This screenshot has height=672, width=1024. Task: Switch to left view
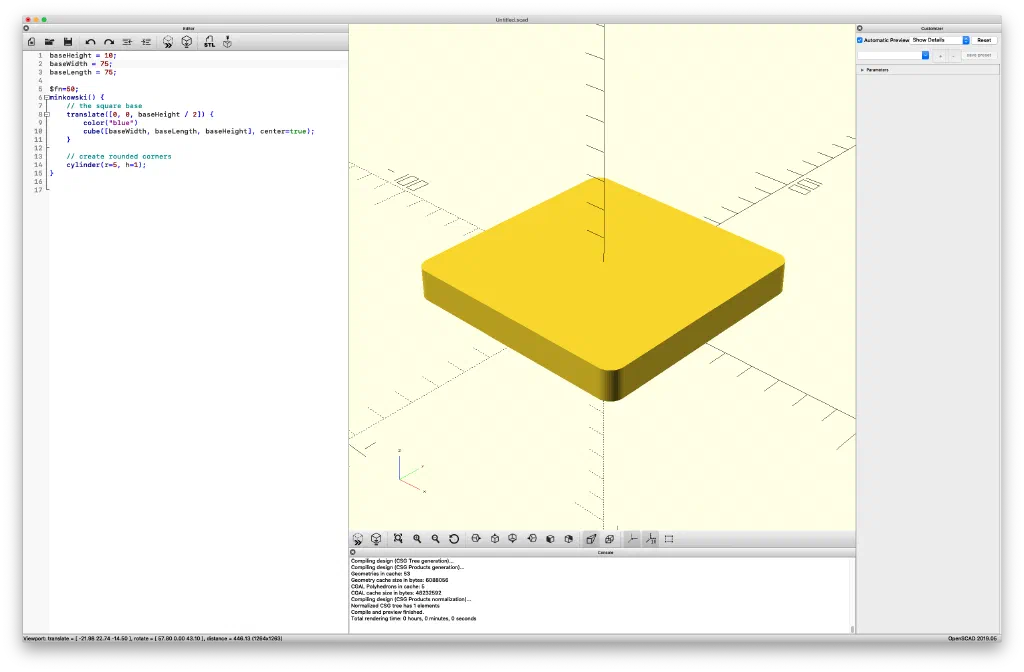click(532, 539)
